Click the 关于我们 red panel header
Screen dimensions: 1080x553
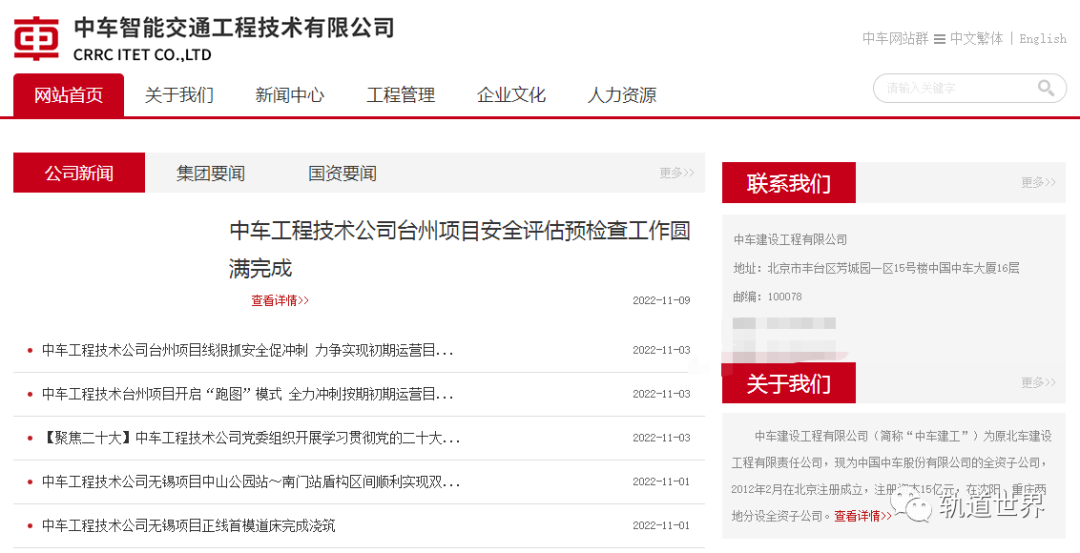(789, 383)
